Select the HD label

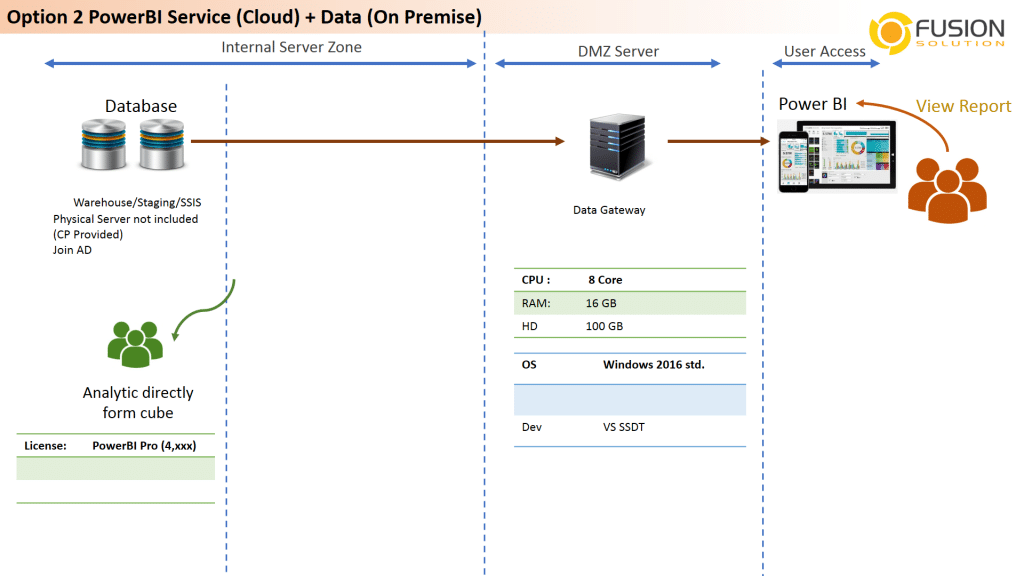tap(530, 326)
